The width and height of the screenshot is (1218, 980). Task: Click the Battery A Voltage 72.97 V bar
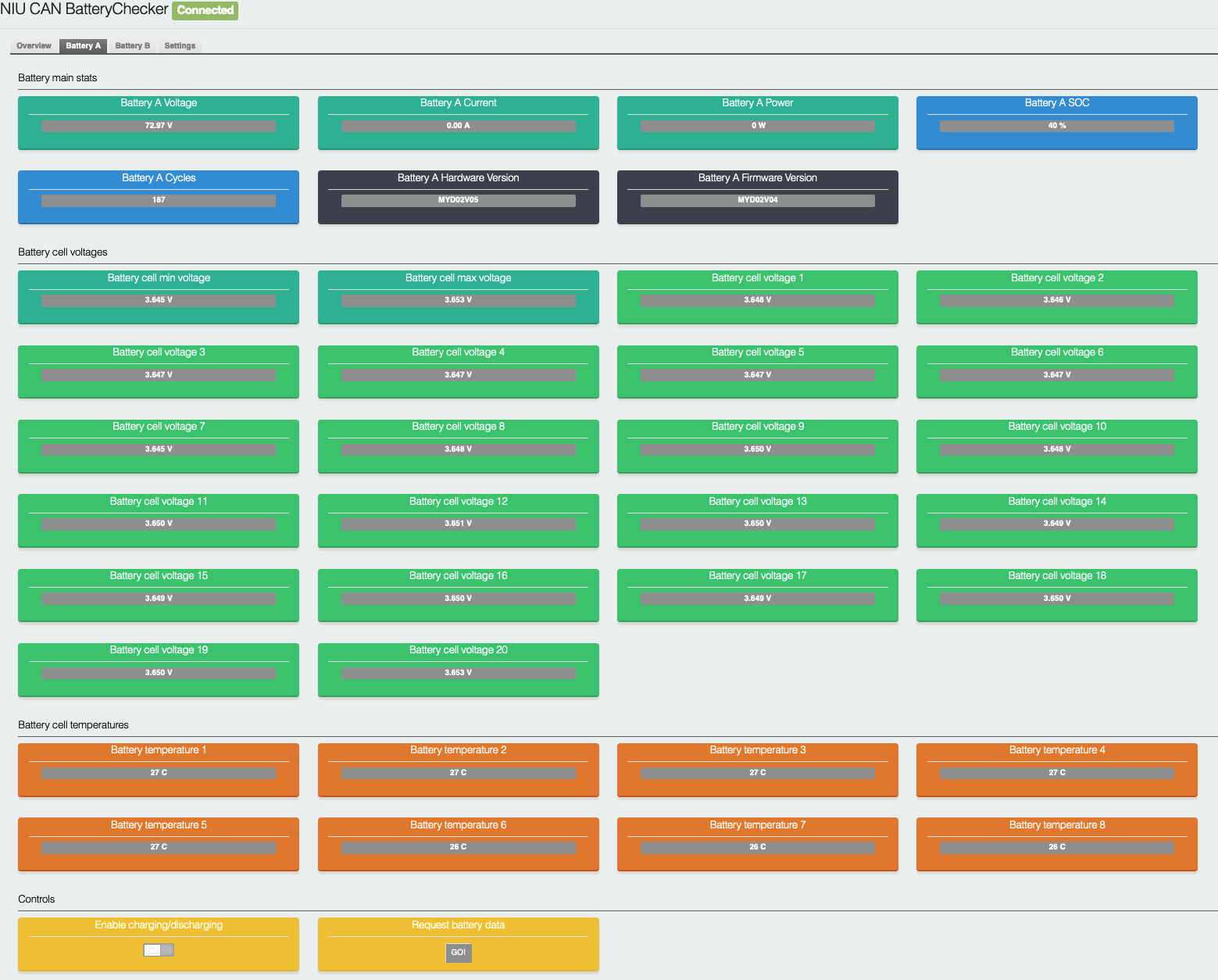coord(159,126)
